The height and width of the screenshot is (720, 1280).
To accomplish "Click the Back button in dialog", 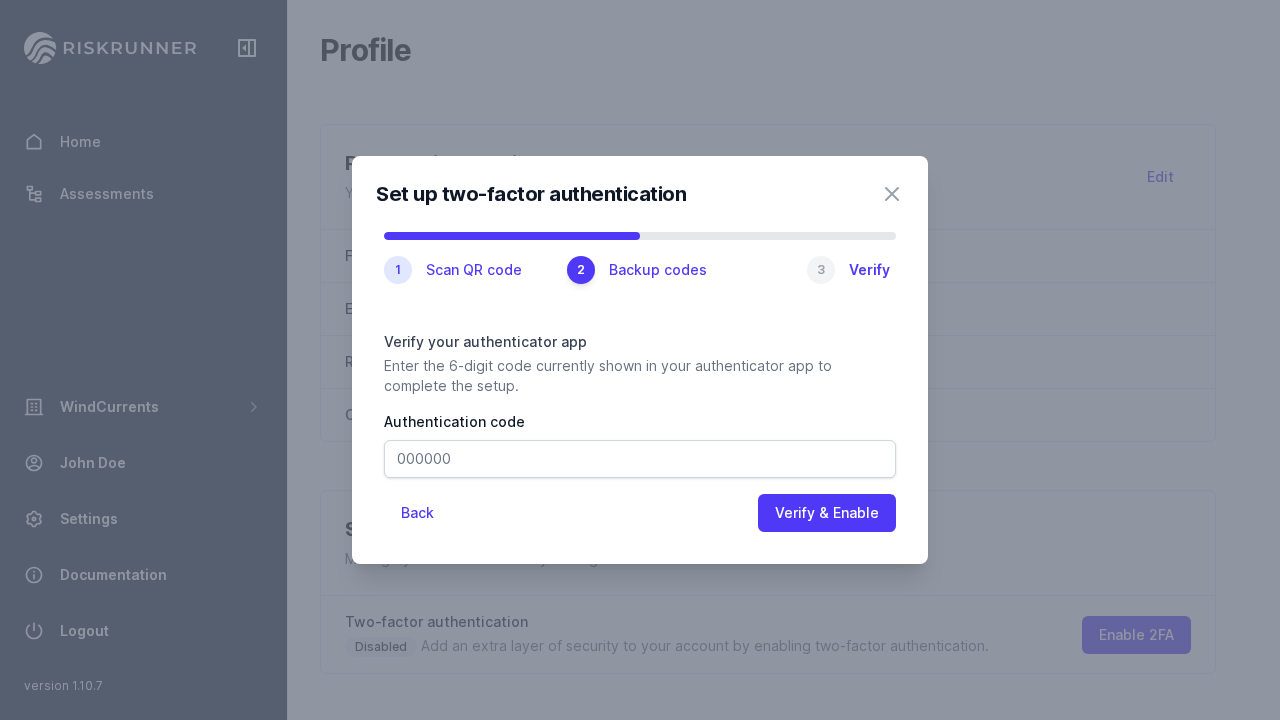I will pos(417,513).
